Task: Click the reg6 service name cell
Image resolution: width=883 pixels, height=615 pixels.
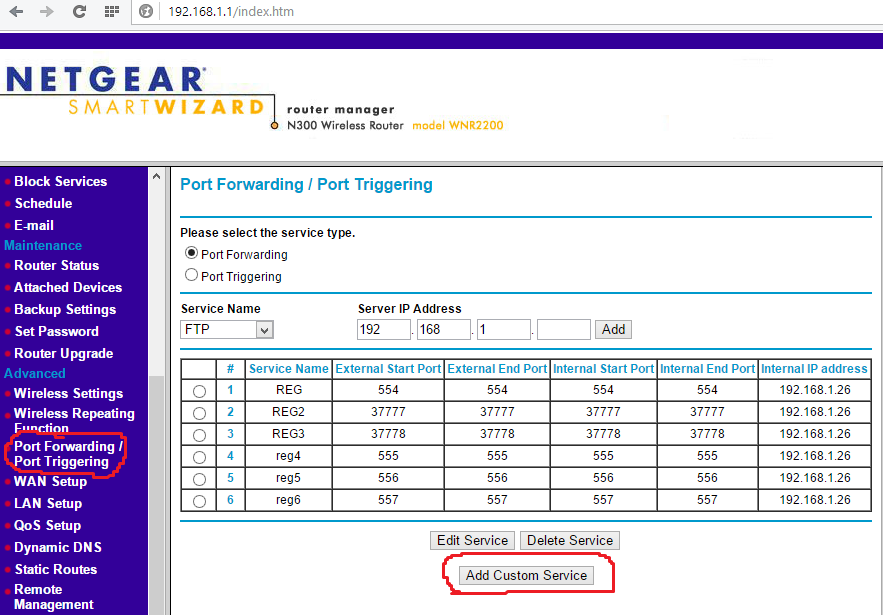Action: tap(288, 500)
